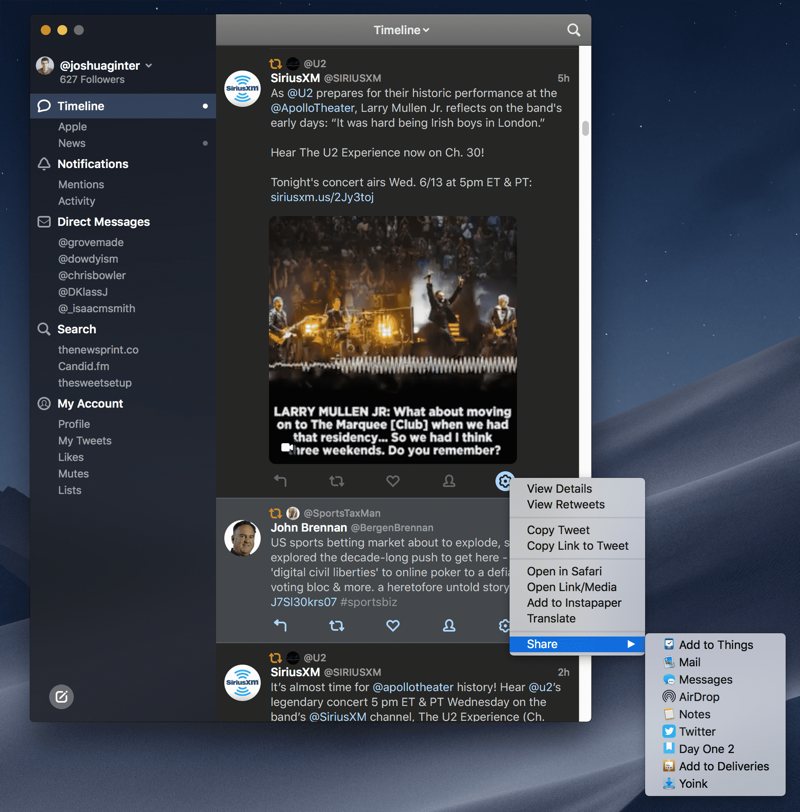This screenshot has height=812, width=800.
Task: Open @SportsTaxMan retweeter link
Action: 342,513
